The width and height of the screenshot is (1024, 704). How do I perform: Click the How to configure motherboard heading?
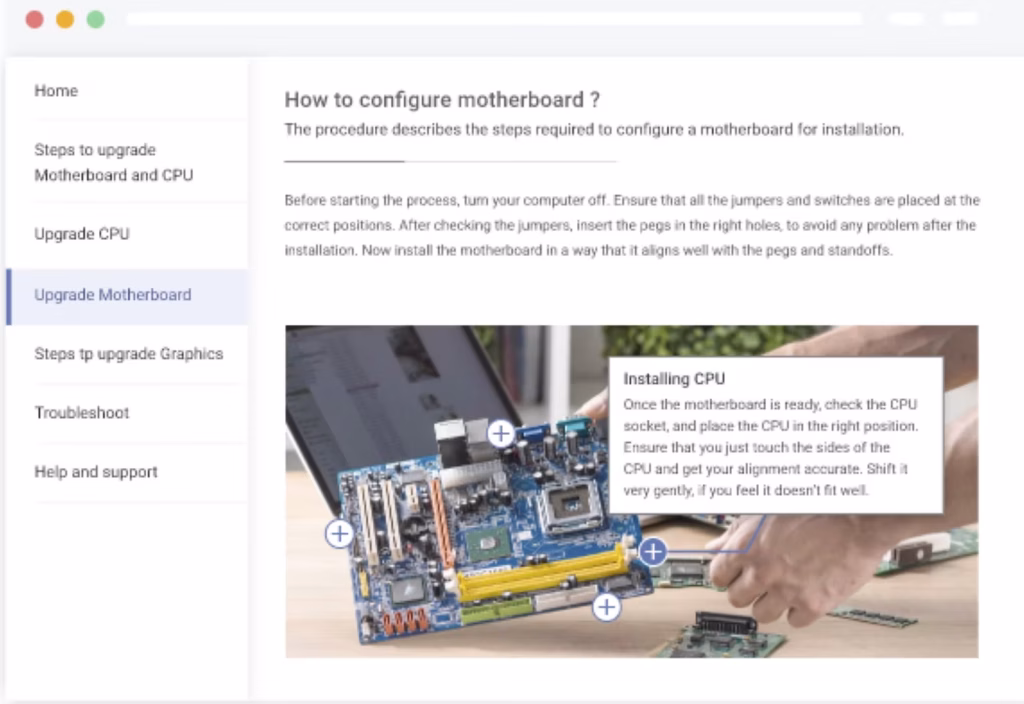442,100
